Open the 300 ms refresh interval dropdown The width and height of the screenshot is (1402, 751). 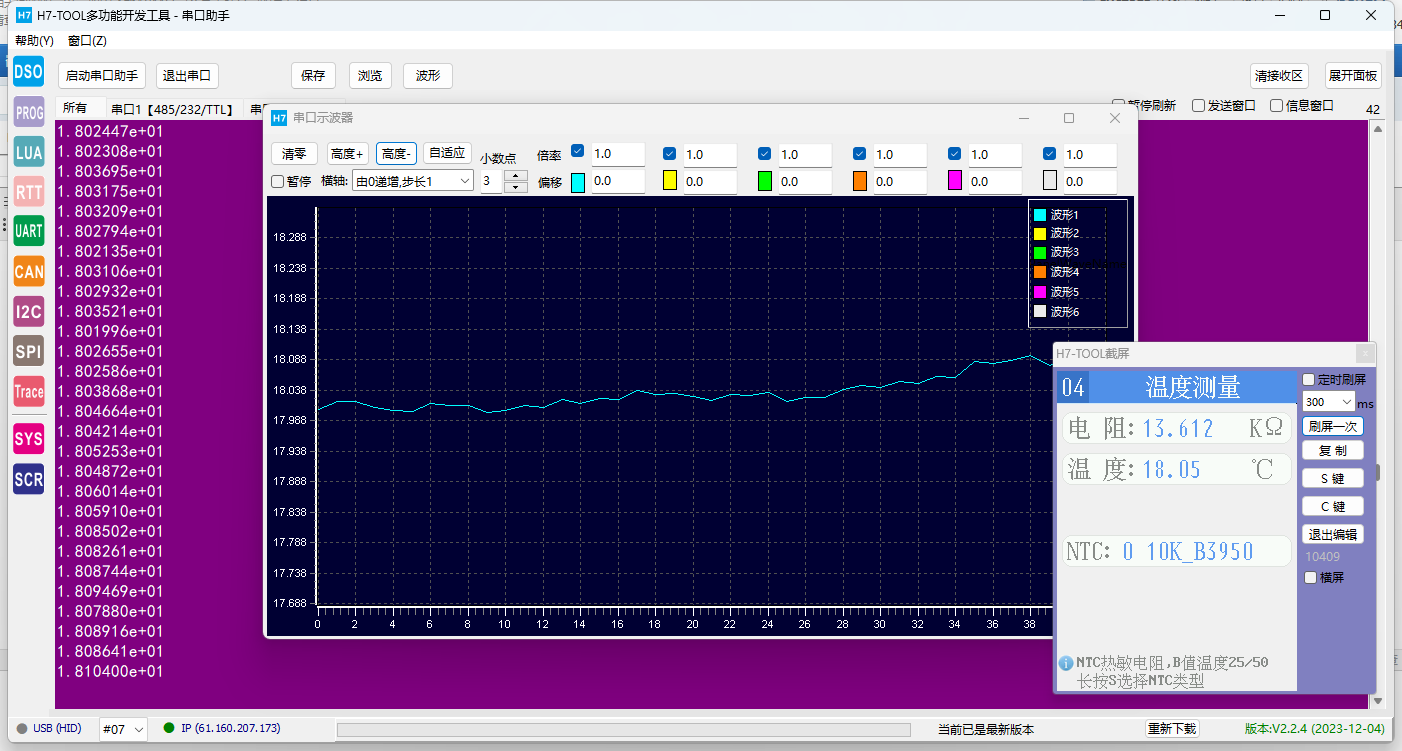1329,401
